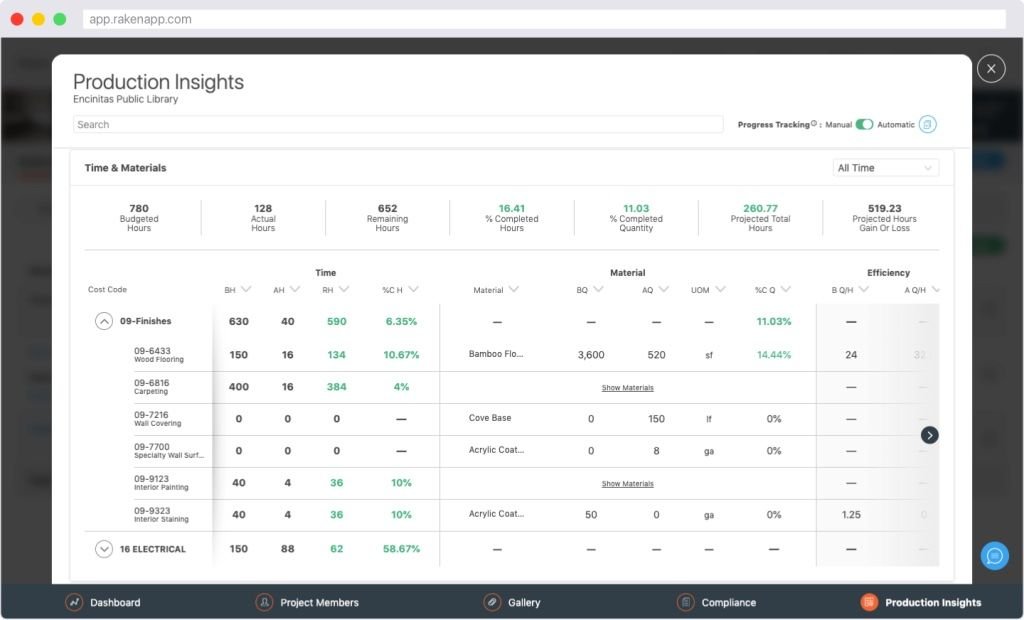Click the Gallery paperclip icon
The width and height of the screenshot is (1024, 620).
click(x=492, y=602)
